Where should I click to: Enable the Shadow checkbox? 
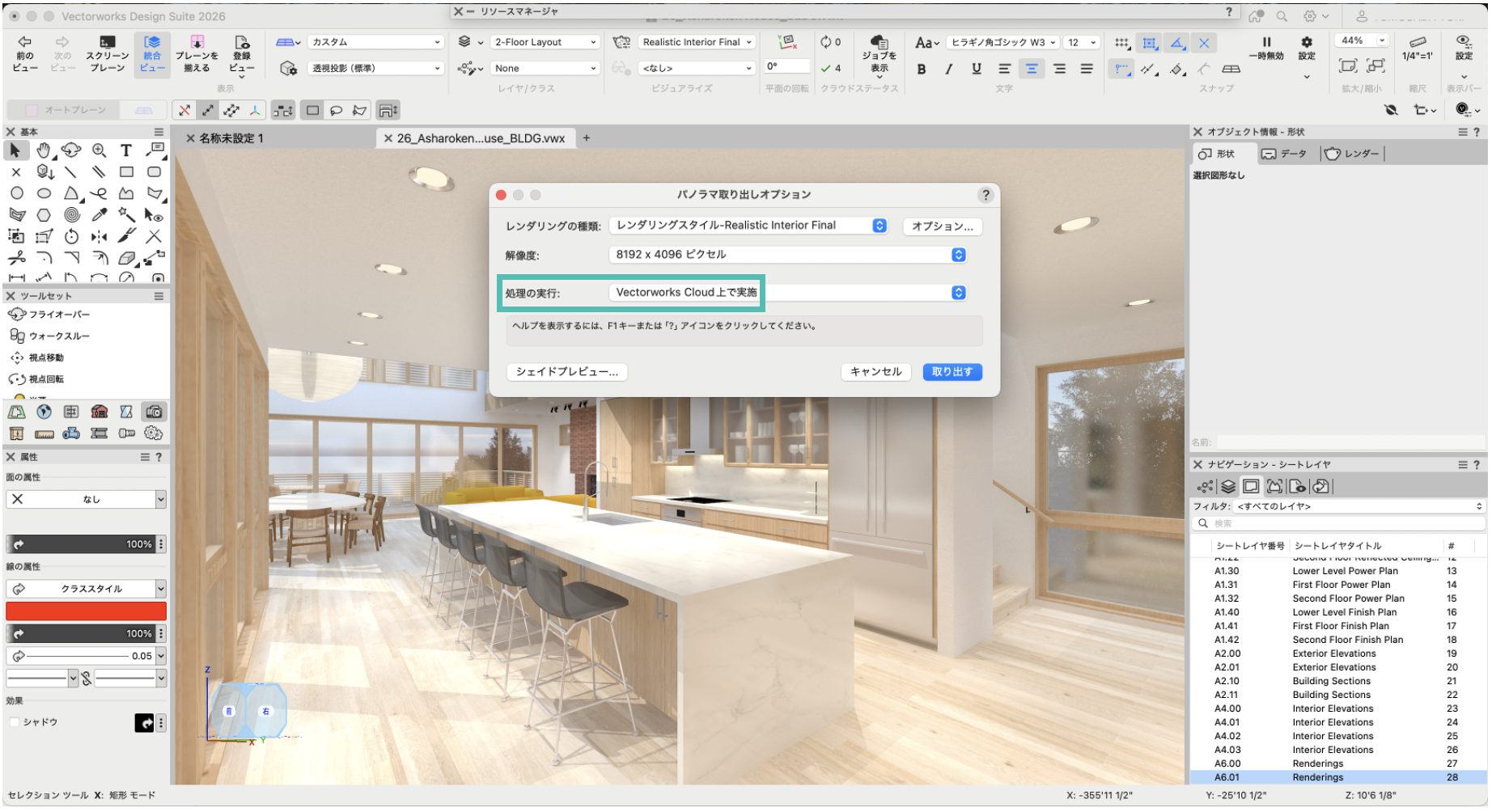(x=15, y=723)
